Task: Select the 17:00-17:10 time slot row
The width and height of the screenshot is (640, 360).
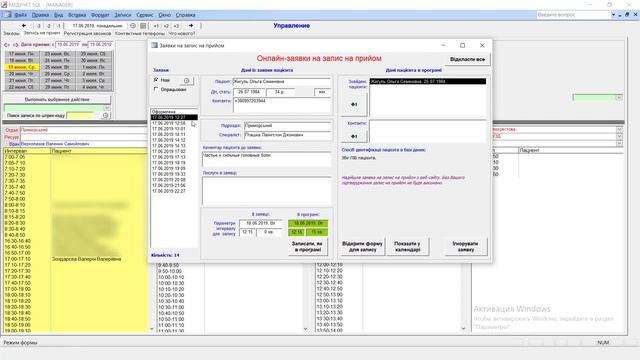Action: pyautogui.click(x=76, y=259)
